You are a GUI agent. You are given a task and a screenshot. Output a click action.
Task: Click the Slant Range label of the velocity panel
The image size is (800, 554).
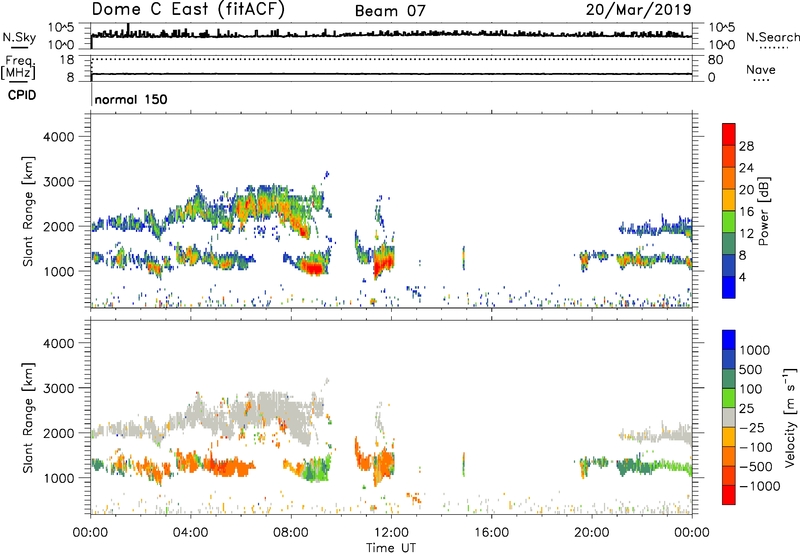click(28, 417)
